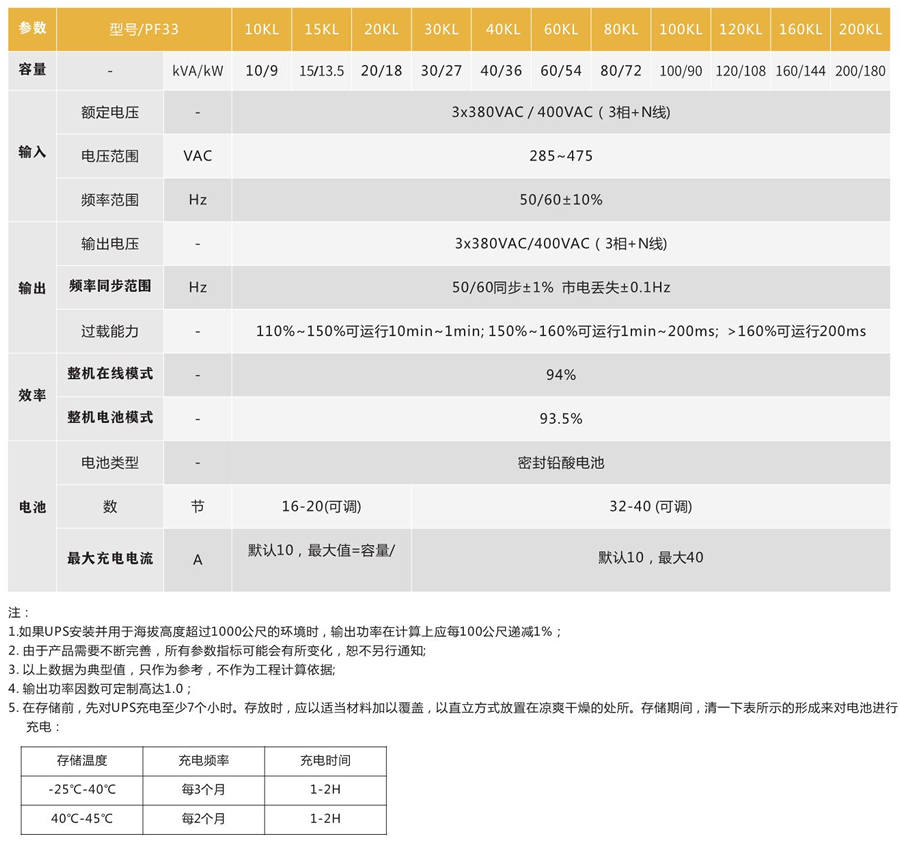900x852 pixels.
Task: Click the 10KL model column header
Action: pyautogui.click(x=262, y=30)
